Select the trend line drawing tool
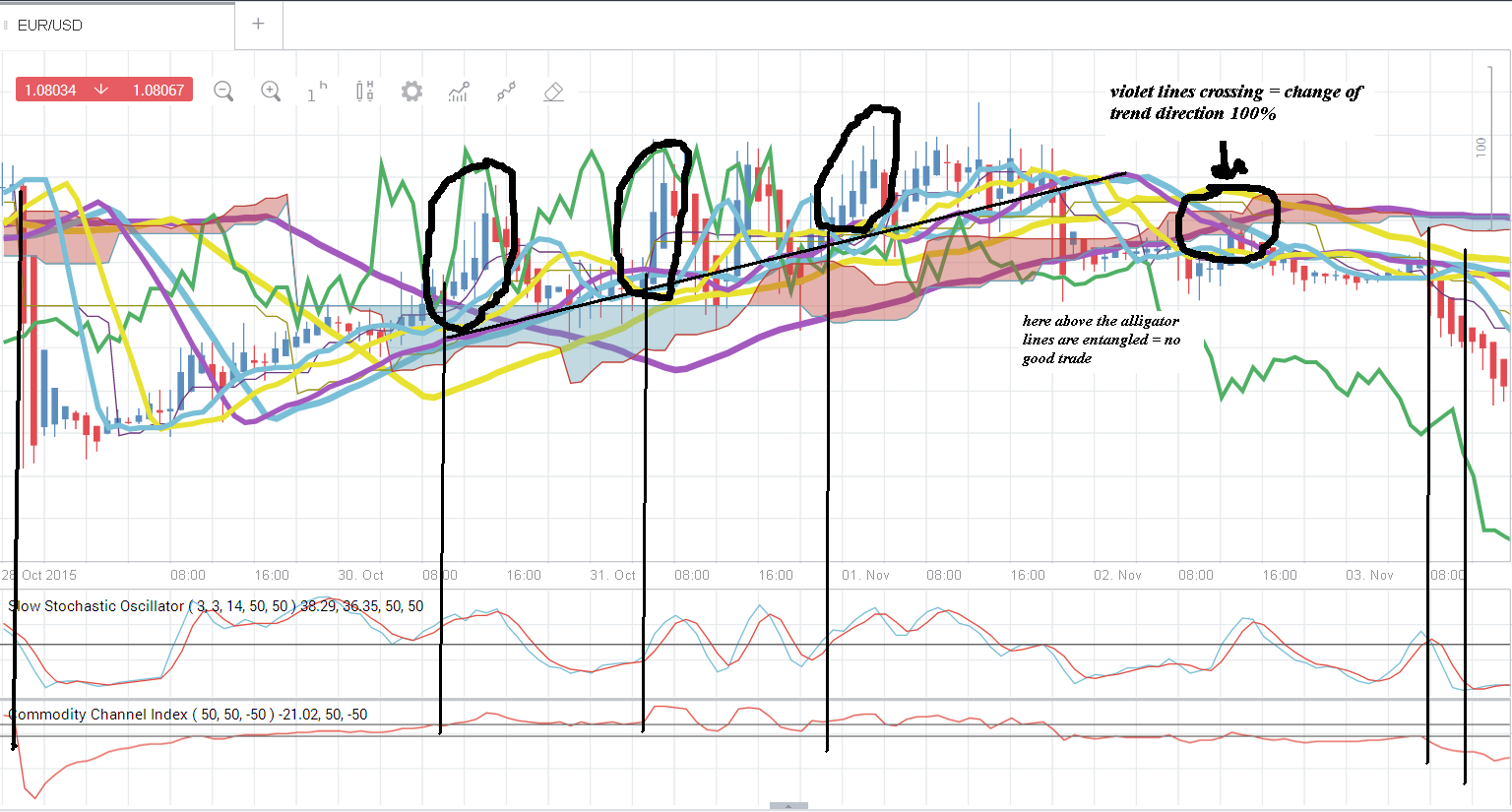This screenshot has height=812, width=1512. pos(506,92)
